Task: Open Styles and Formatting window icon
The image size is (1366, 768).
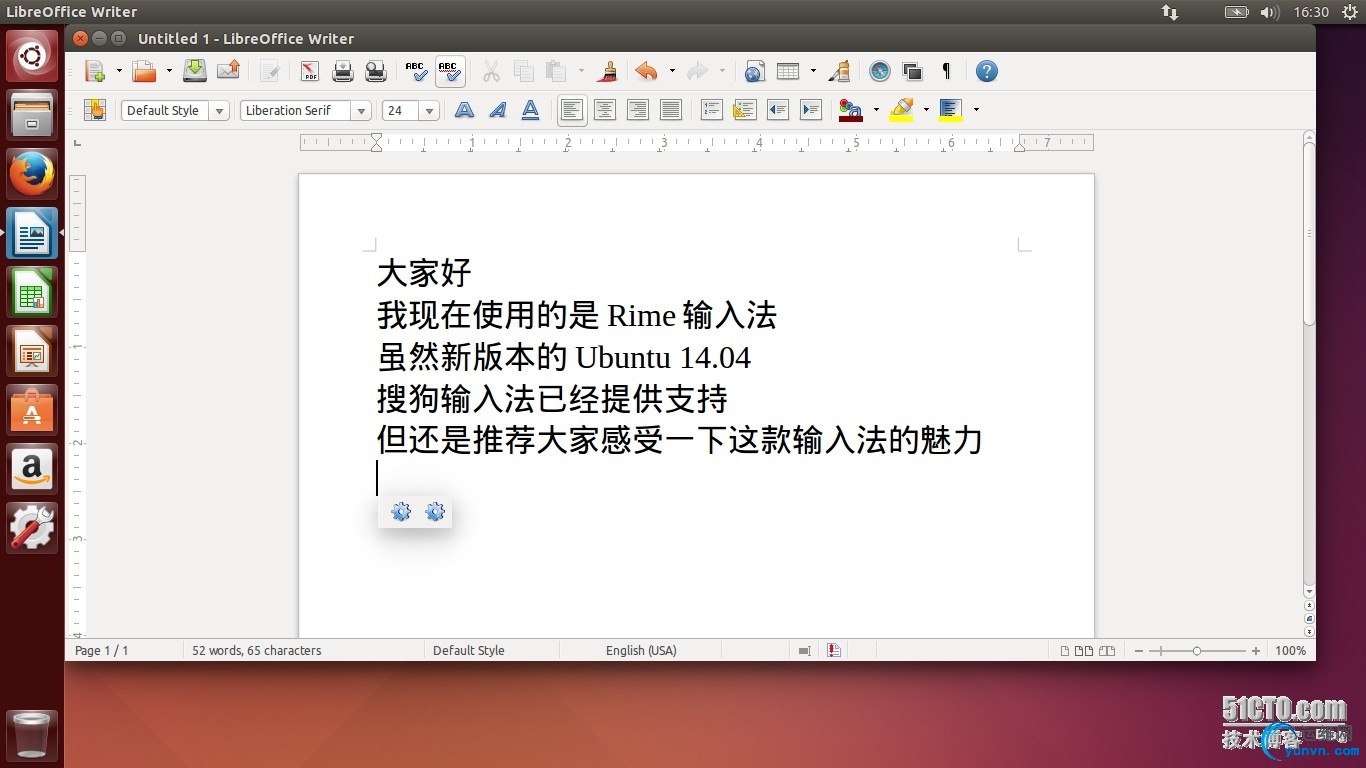Action: (x=95, y=110)
